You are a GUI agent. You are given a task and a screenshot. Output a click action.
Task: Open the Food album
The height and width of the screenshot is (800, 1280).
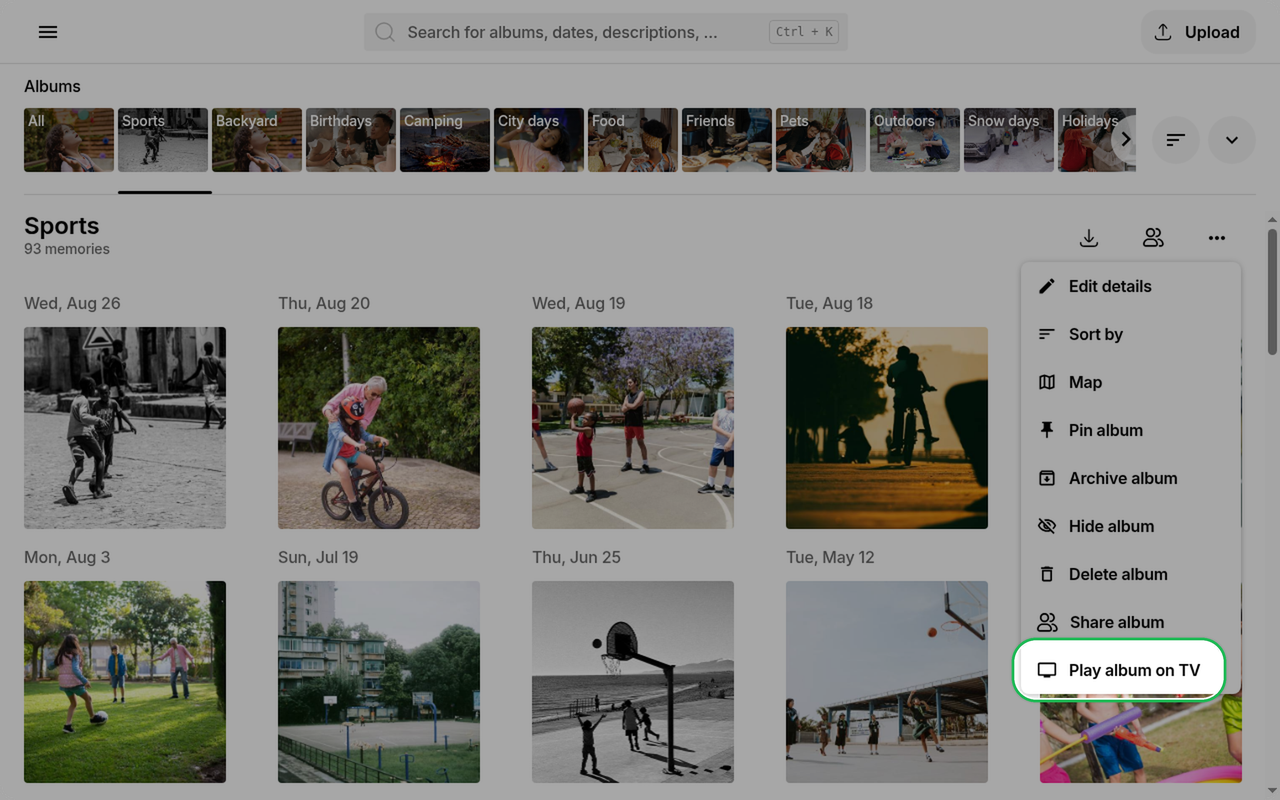tap(633, 140)
